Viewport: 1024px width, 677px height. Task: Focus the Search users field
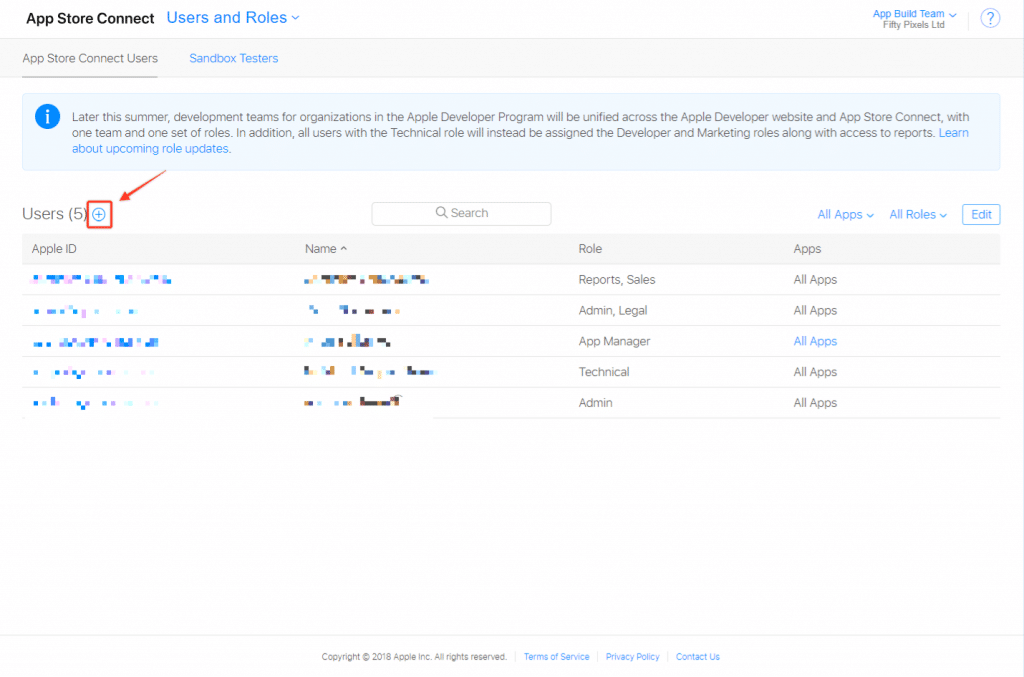(461, 213)
